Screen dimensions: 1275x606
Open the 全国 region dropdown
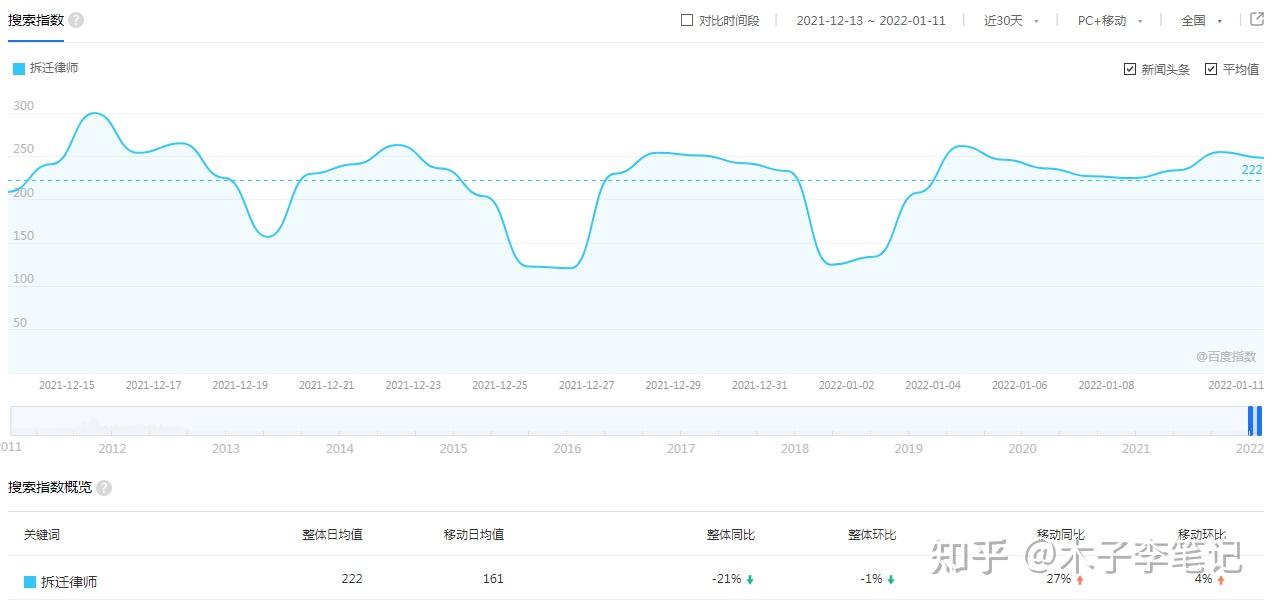coord(1202,20)
